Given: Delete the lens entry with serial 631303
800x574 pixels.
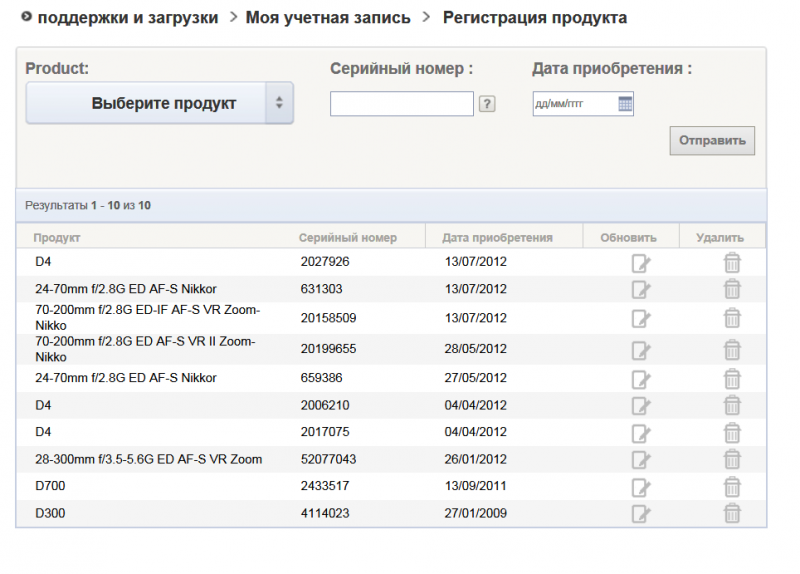Looking at the screenshot, I should [x=732, y=289].
